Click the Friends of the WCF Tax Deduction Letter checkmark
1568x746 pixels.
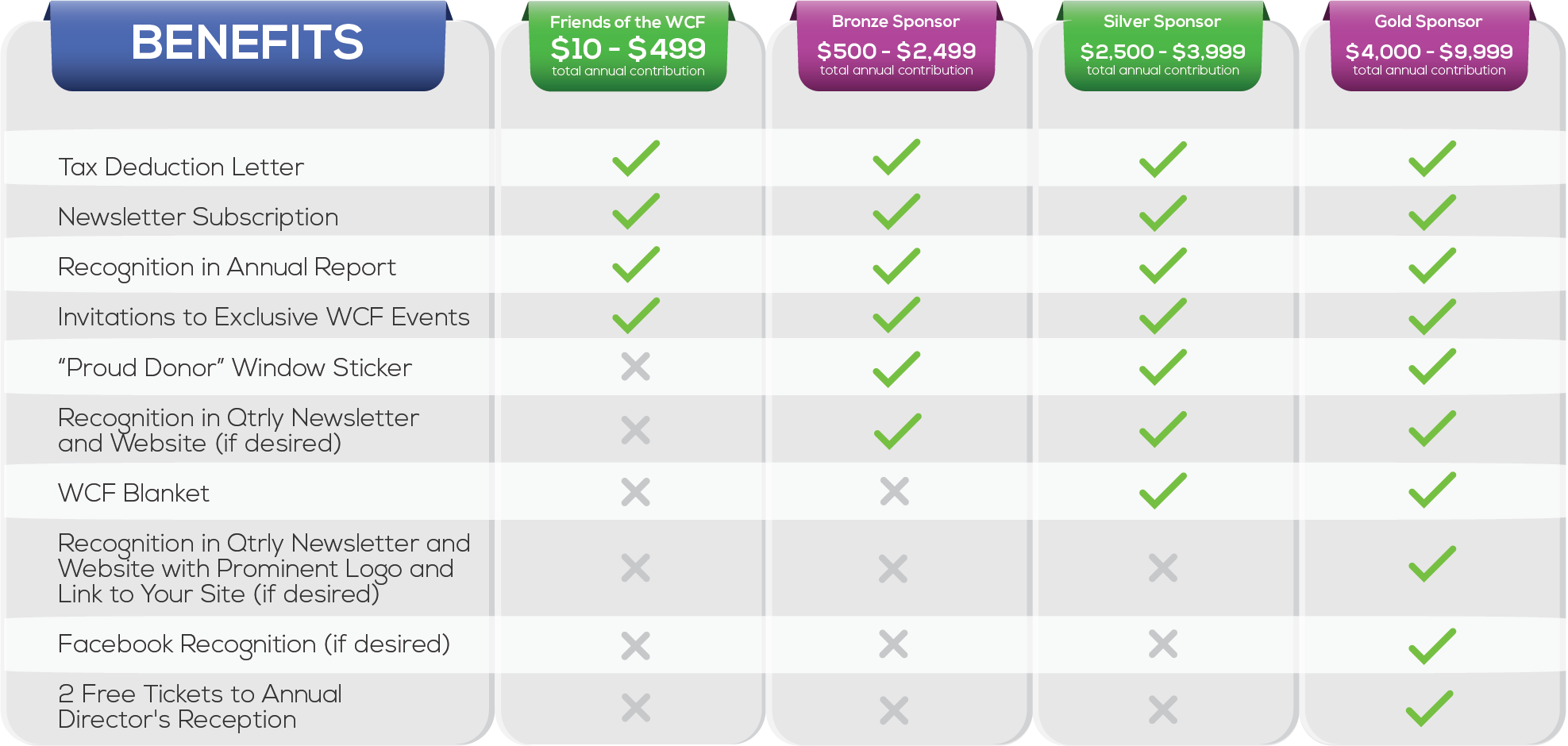click(x=636, y=158)
